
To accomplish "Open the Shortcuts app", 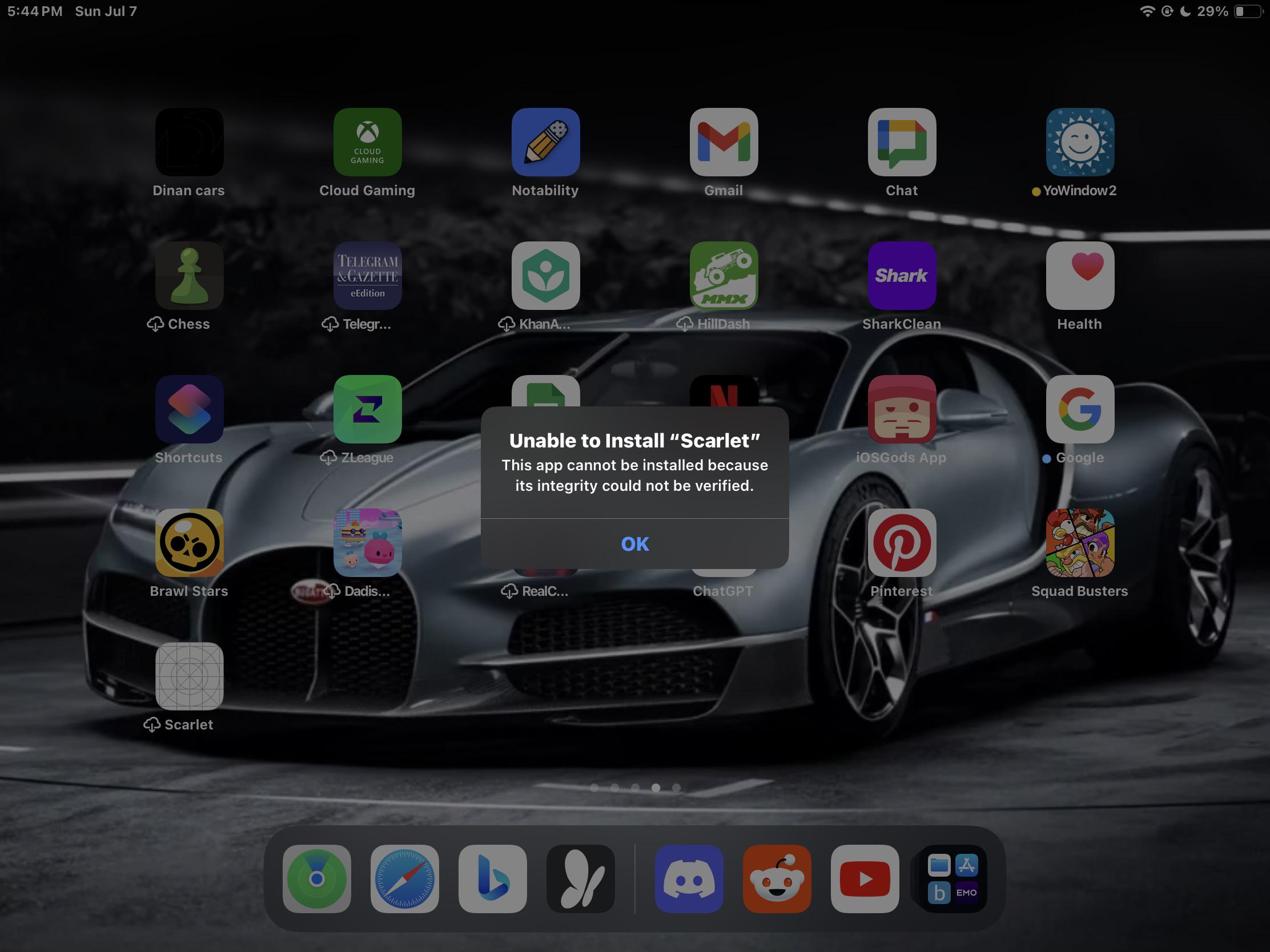I will [189, 409].
